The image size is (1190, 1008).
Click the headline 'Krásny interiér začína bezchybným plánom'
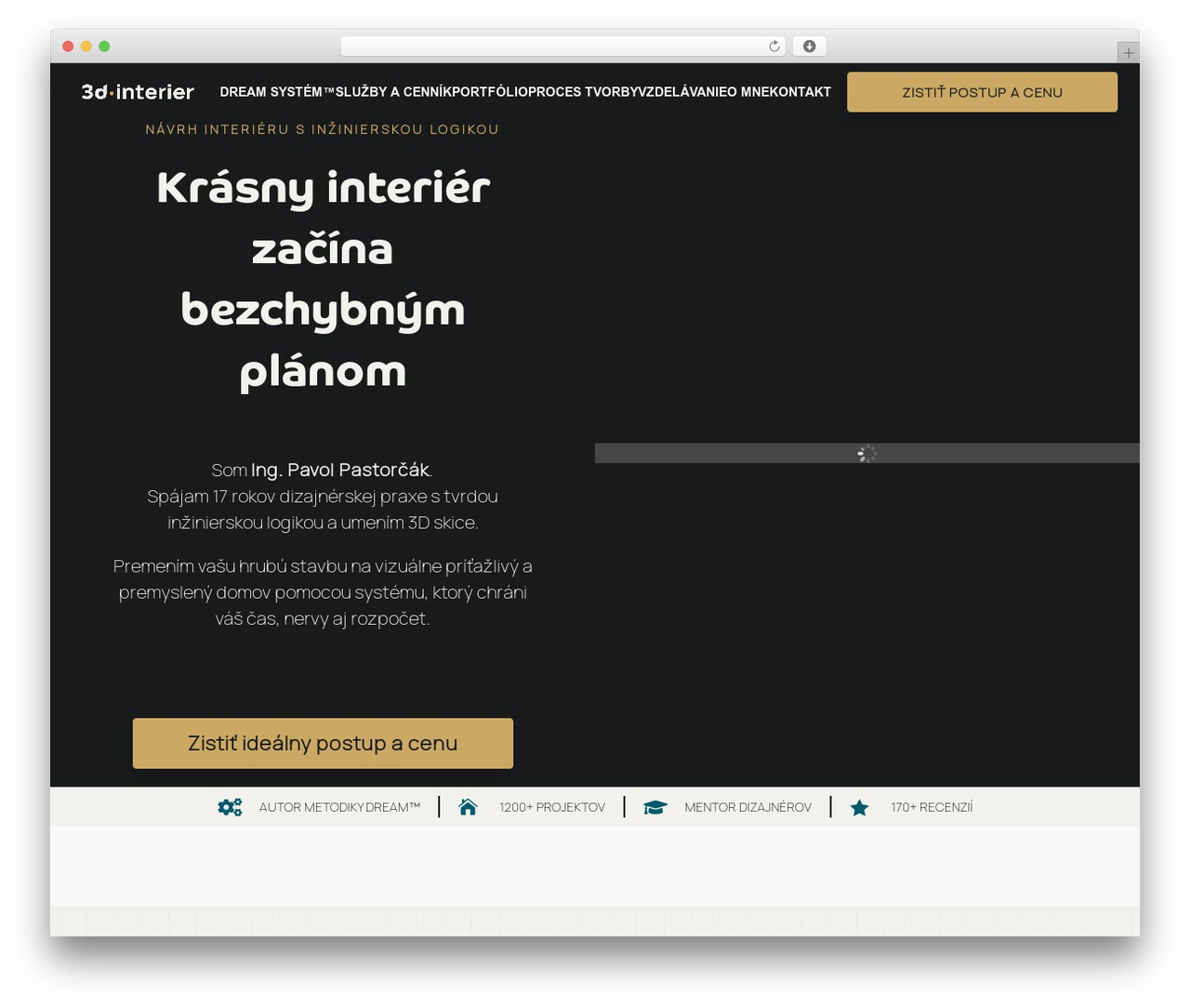(323, 279)
